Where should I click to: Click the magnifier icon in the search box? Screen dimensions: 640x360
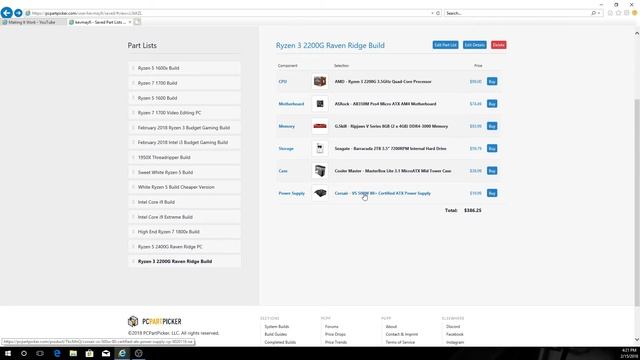(x=593, y=13)
